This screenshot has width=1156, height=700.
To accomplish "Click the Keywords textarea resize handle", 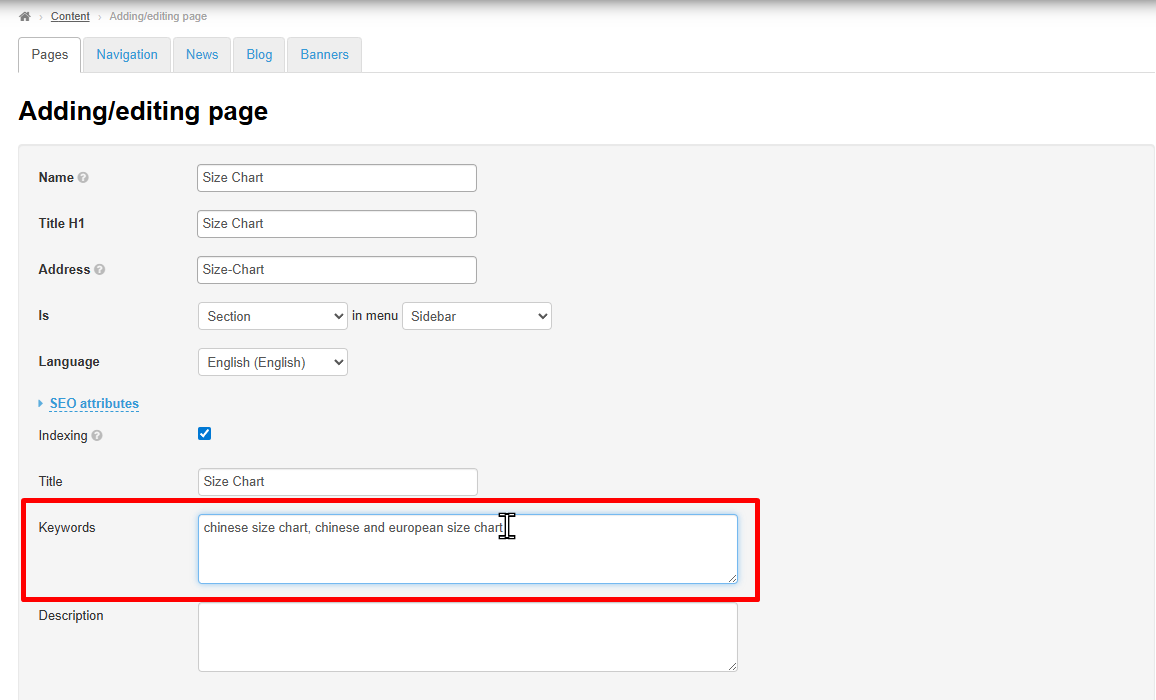I will (x=732, y=578).
